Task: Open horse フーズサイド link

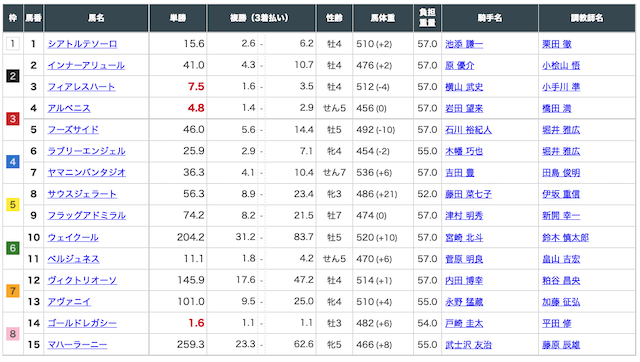Action: 73,130
